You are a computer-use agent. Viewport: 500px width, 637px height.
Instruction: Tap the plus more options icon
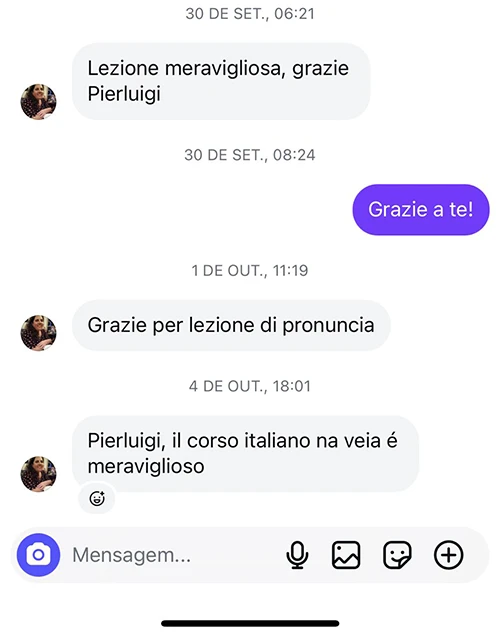tap(448, 555)
